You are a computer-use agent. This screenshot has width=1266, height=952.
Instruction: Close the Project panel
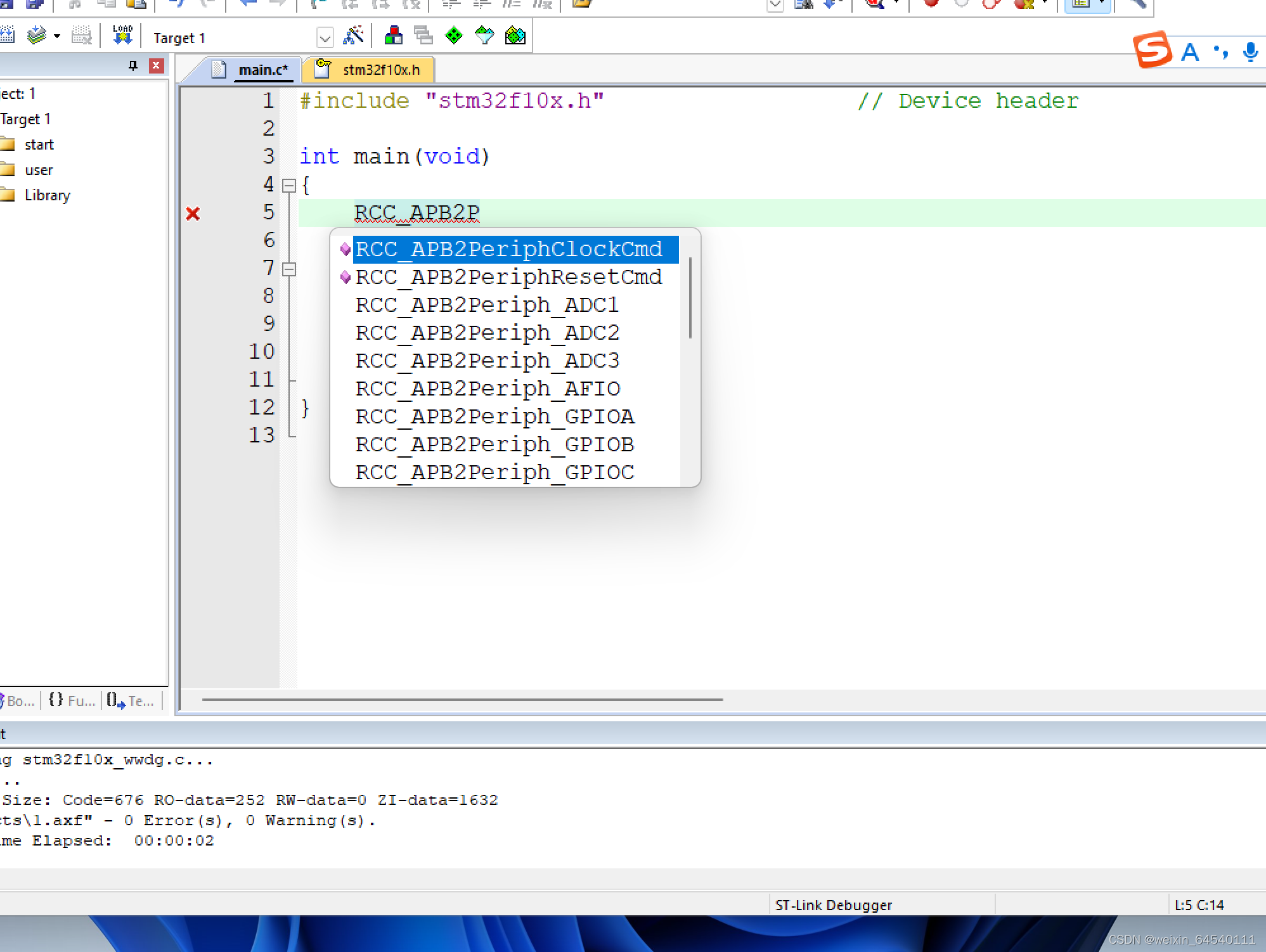(x=156, y=65)
